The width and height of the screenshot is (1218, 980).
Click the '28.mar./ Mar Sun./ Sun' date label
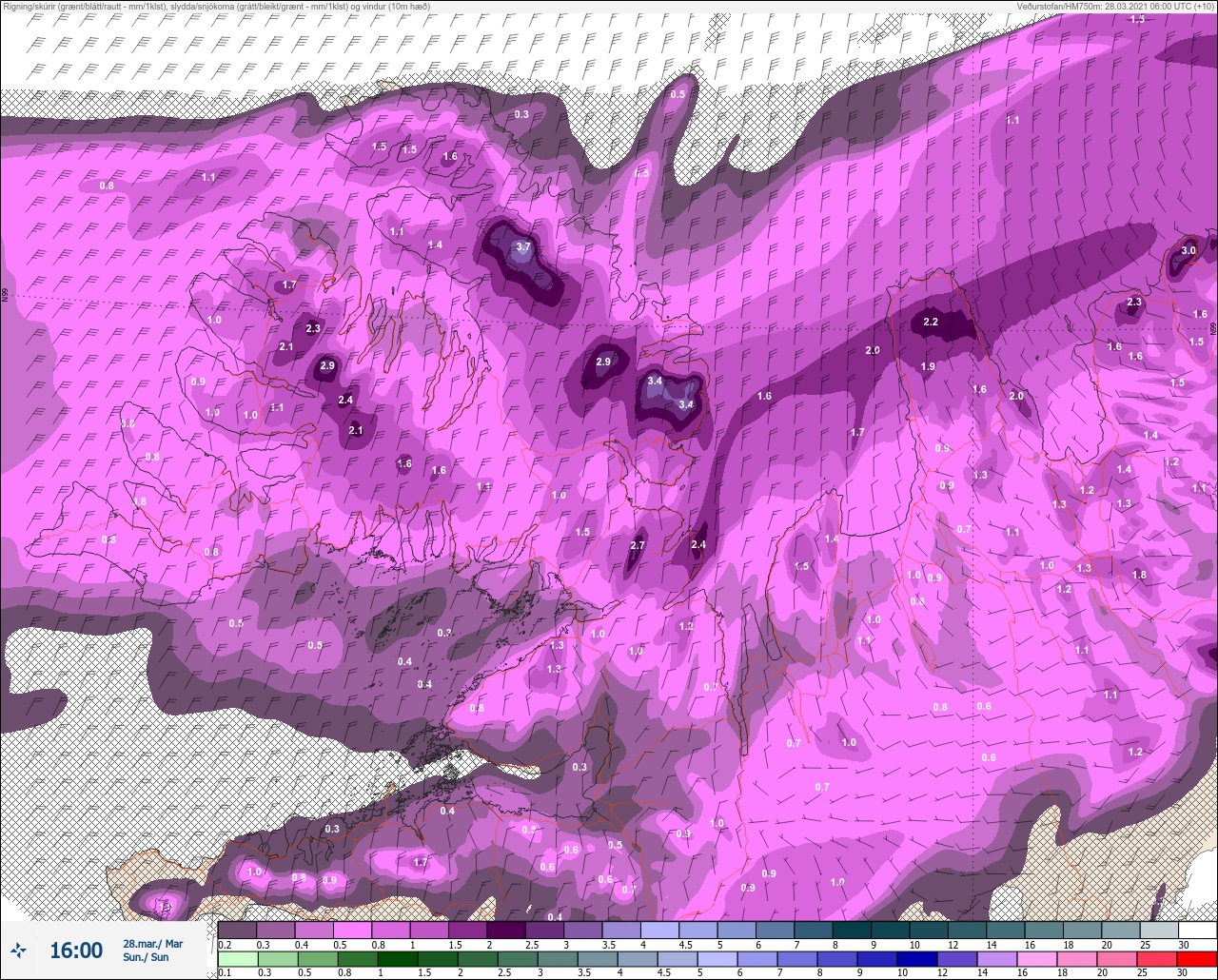point(152,950)
